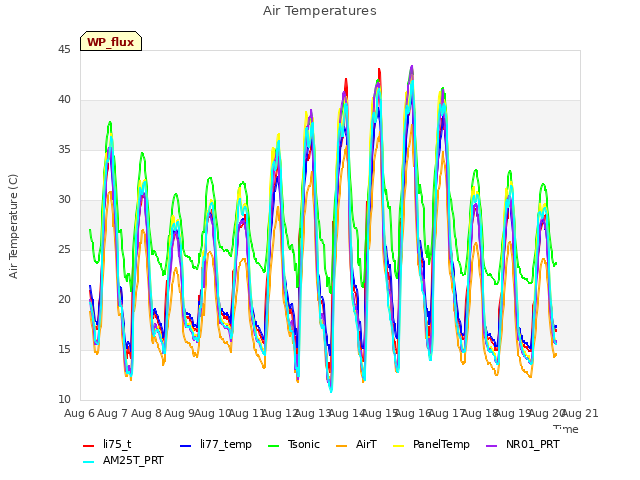Click the 40 y-axis tick label
Viewport: 640px width, 480px height.
coord(64,100)
